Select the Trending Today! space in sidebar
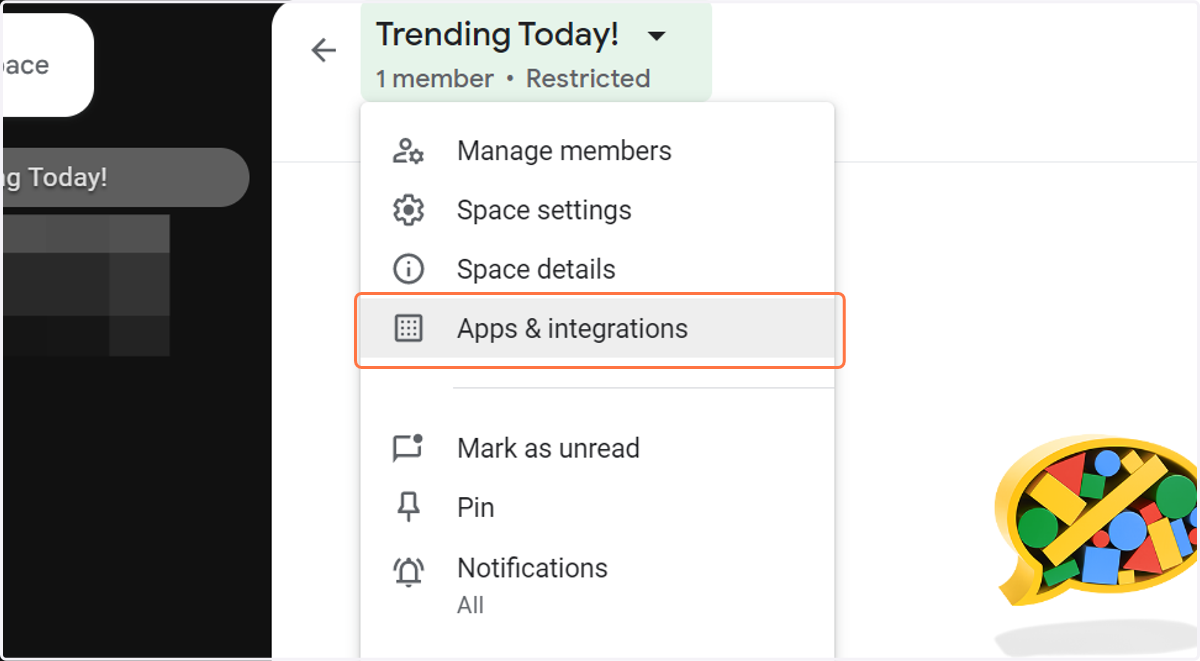Screen dimensions: 1200x661 (x=126, y=177)
